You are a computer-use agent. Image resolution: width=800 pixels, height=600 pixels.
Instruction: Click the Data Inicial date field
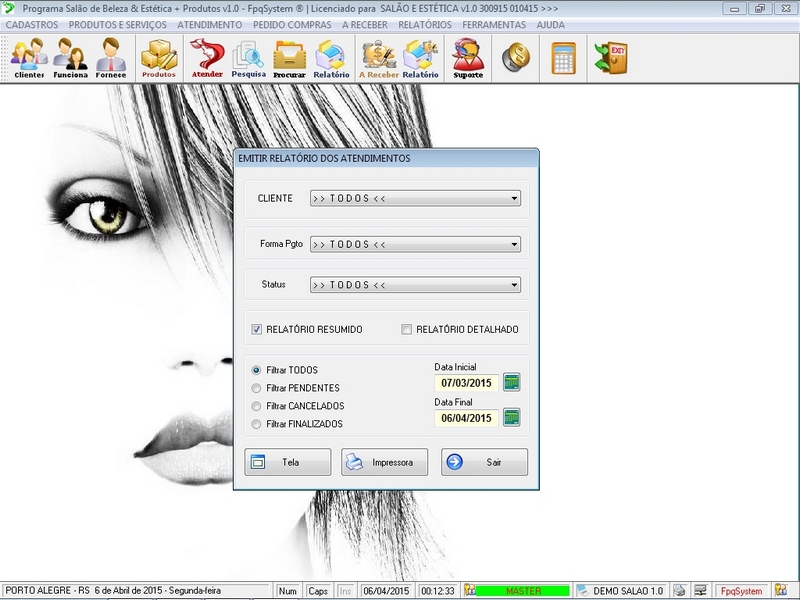click(x=466, y=383)
